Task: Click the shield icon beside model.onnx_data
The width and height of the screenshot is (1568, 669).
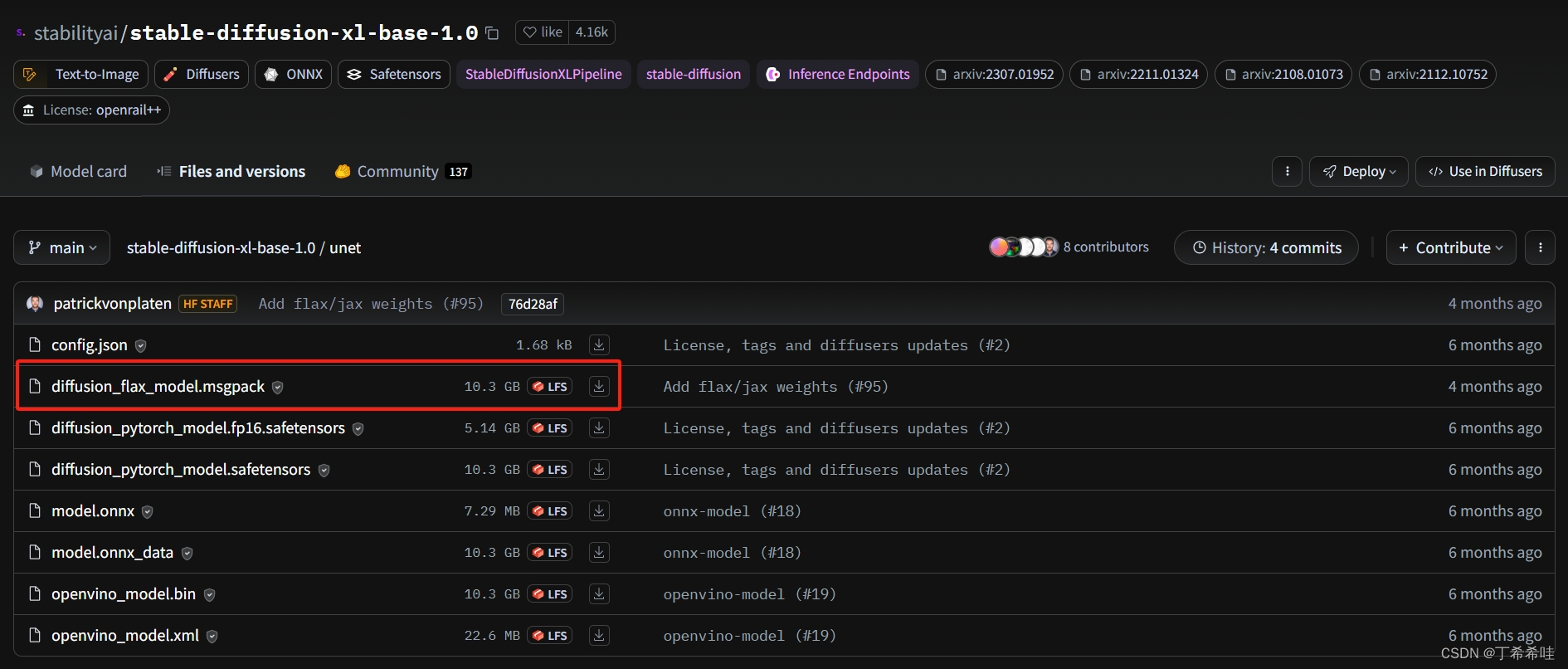Action: (187, 553)
